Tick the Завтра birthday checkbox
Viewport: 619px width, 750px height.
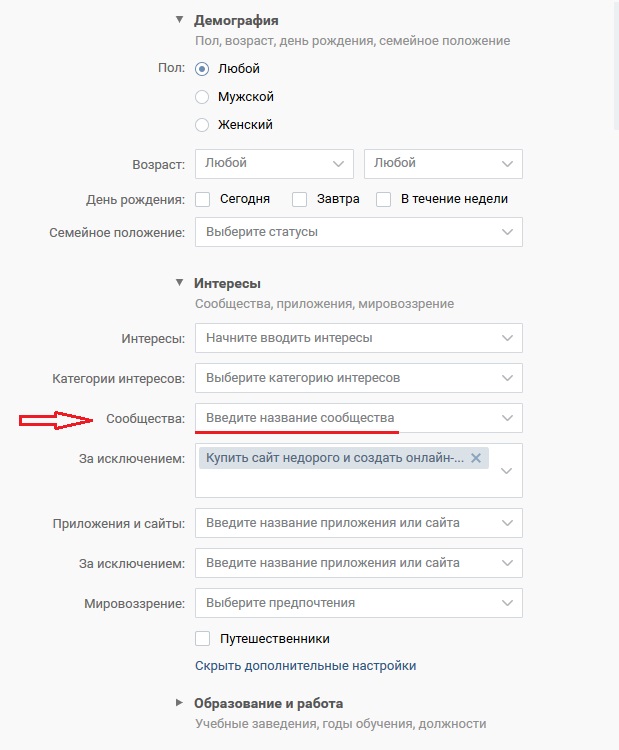(x=299, y=199)
